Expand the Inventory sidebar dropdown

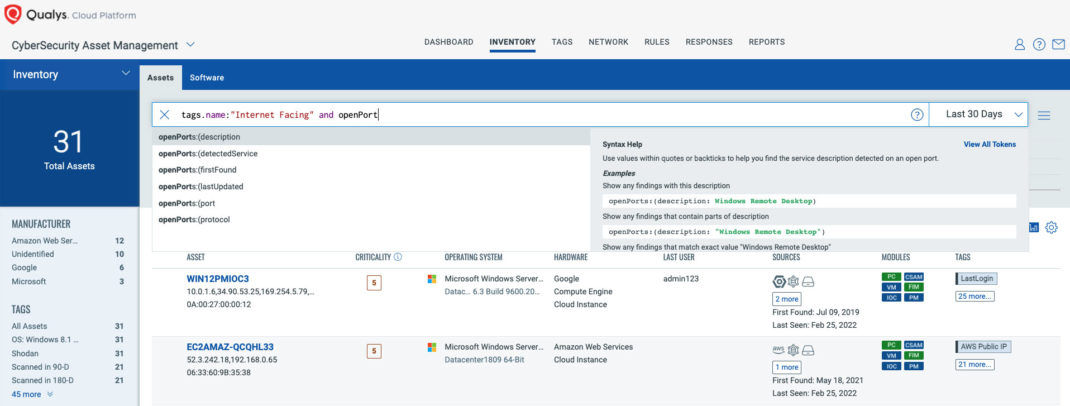[126, 73]
